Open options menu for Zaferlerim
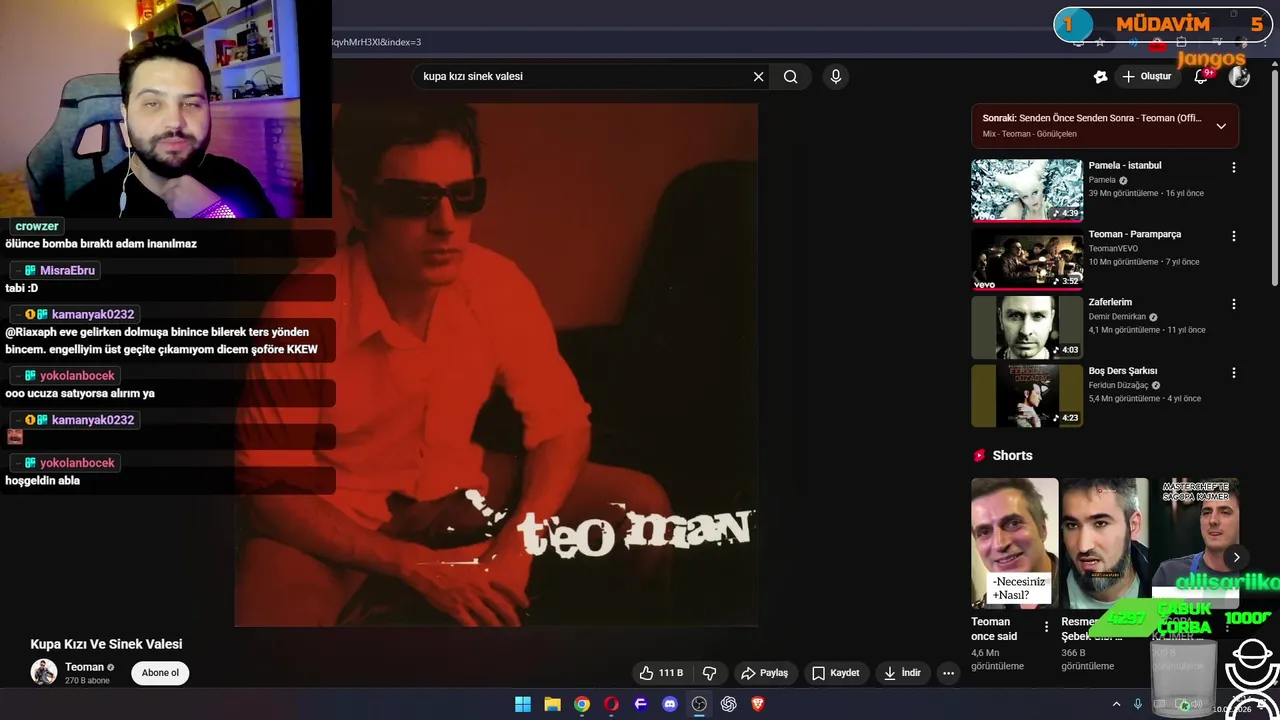This screenshot has height=720, width=1280. pos(1233,304)
